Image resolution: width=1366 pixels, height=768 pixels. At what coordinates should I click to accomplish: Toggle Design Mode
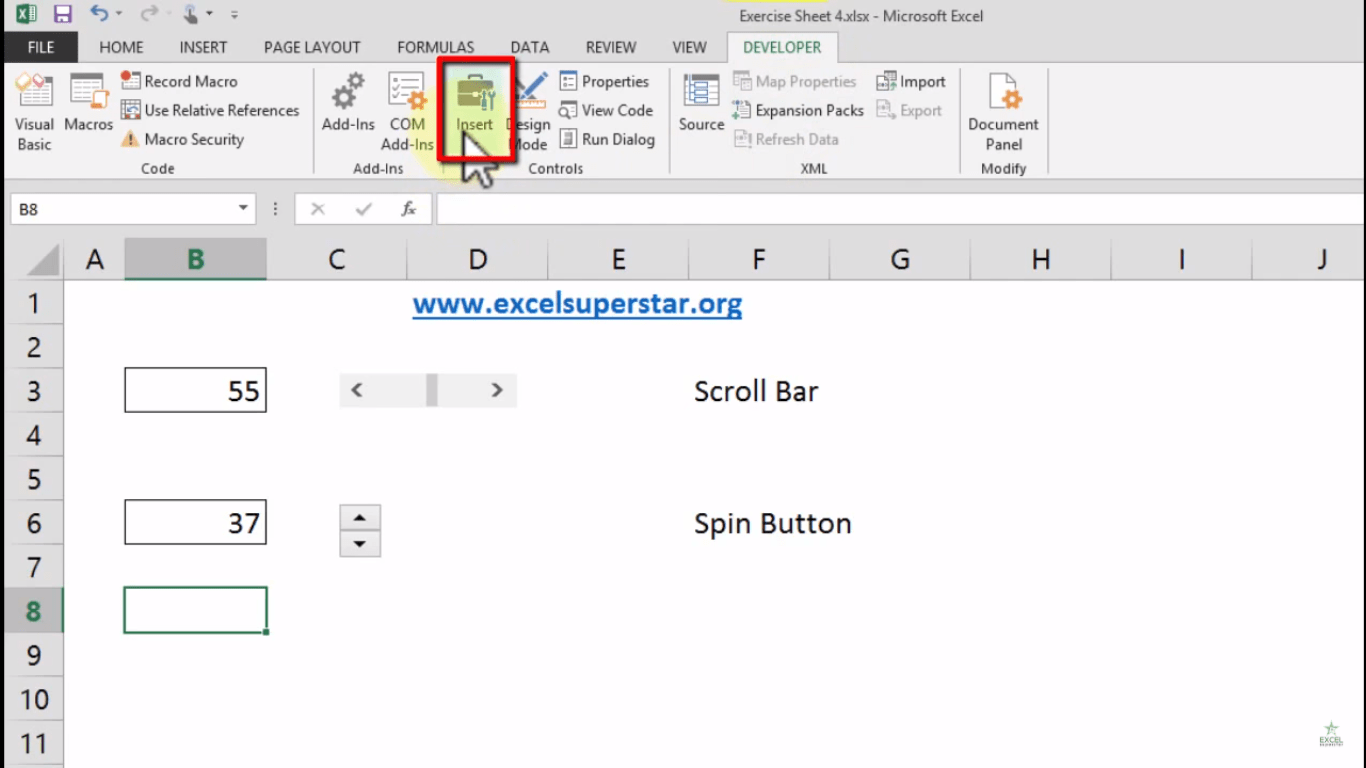point(528,113)
